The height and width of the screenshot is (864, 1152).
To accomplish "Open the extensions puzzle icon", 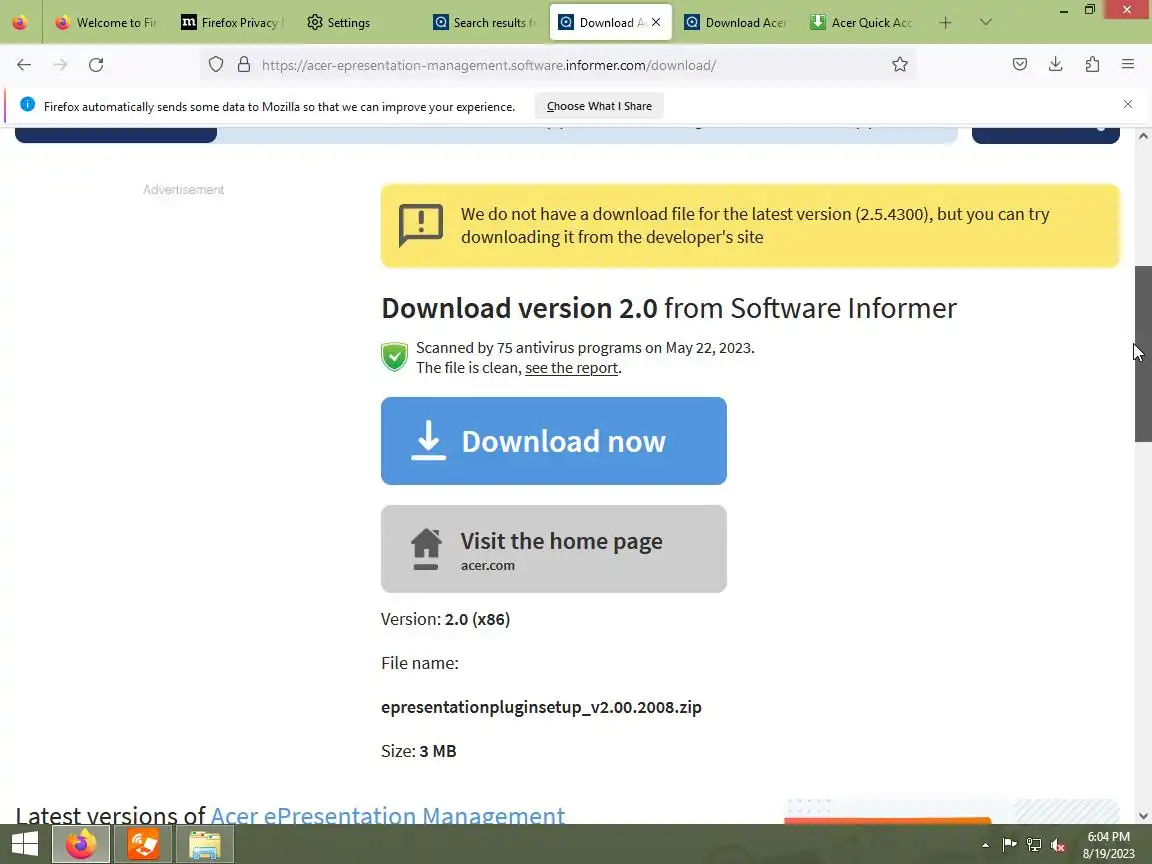I will pyautogui.click(x=1092, y=65).
